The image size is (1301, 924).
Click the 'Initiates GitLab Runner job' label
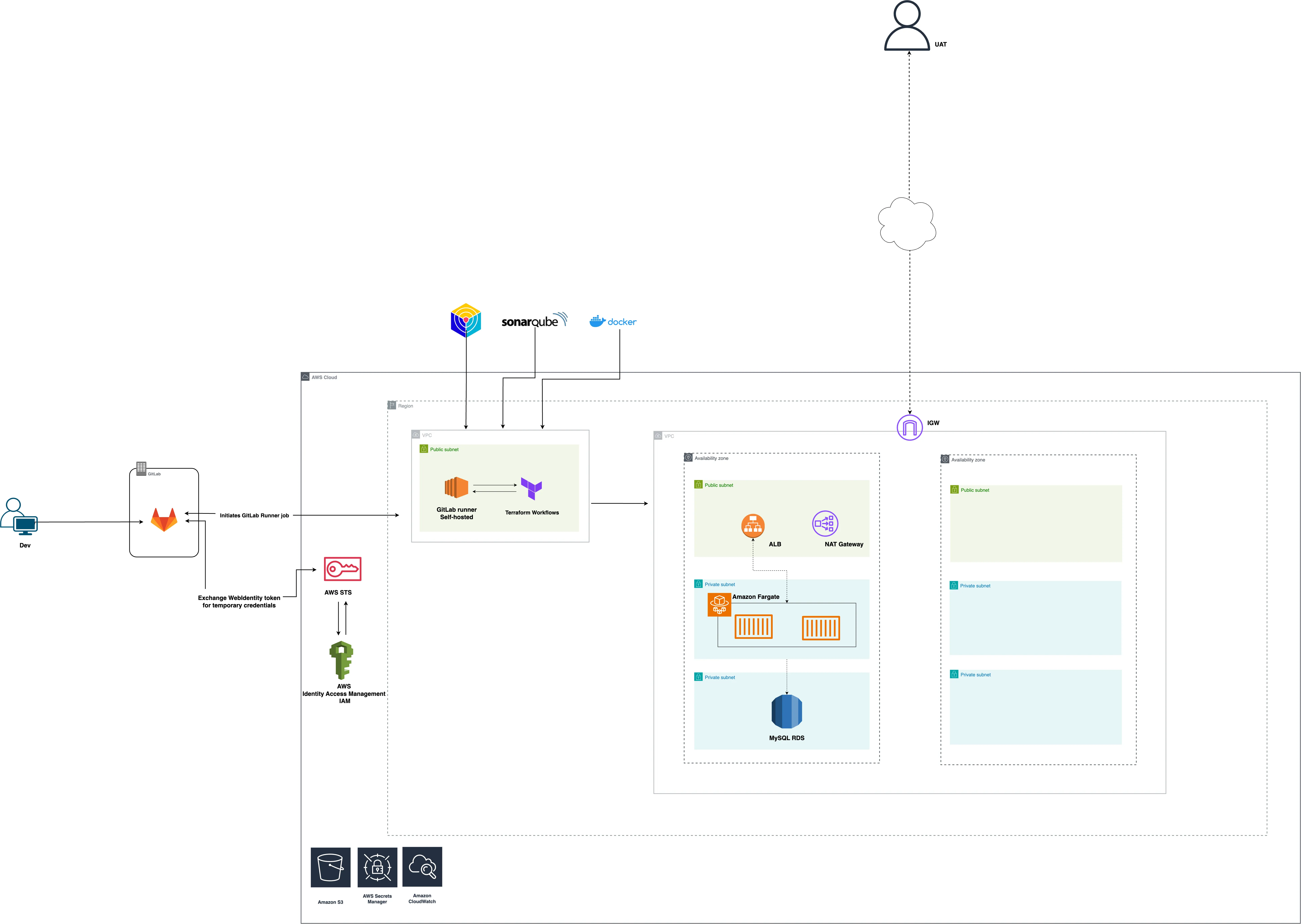pyautogui.click(x=254, y=516)
